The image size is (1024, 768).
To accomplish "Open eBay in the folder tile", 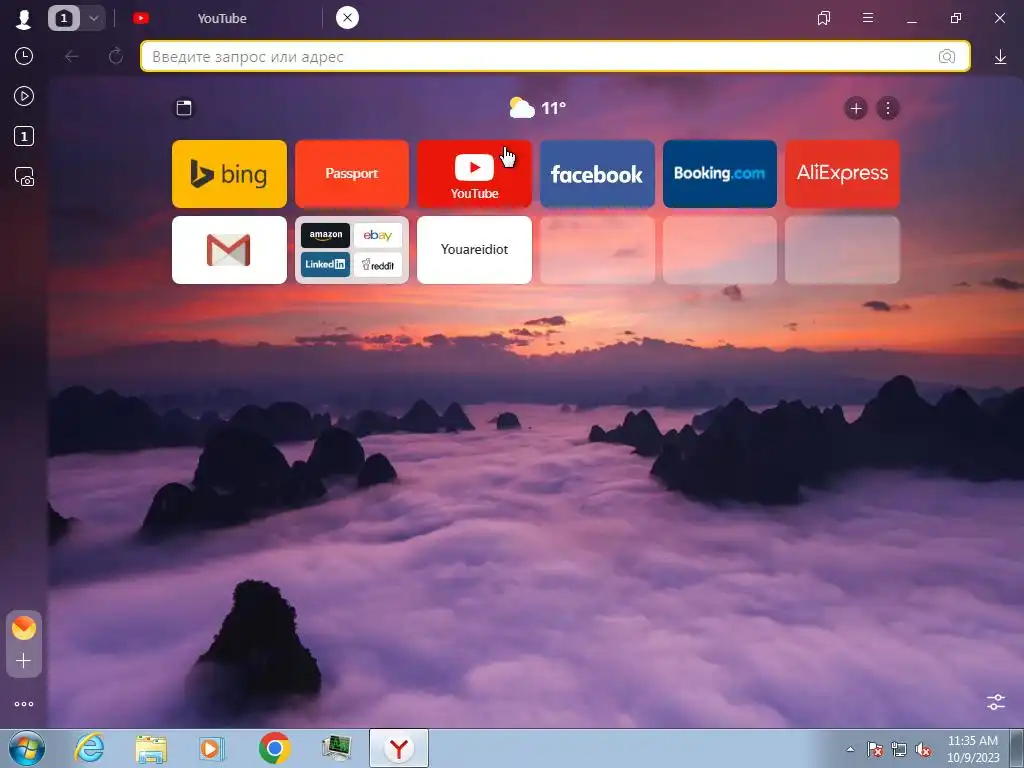I will coord(377,235).
